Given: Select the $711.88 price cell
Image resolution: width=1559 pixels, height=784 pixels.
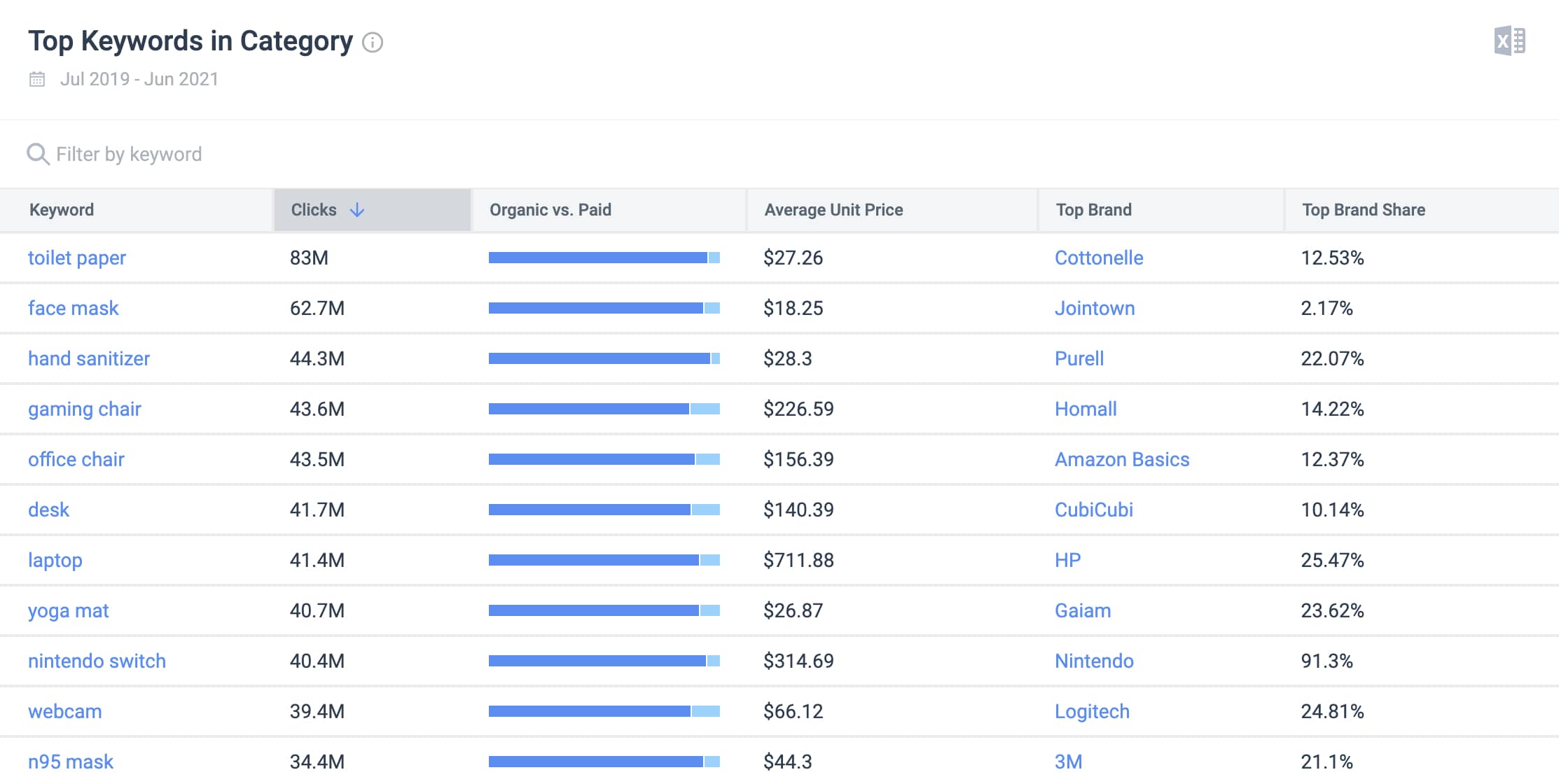Looking at the screenshot, I should tap(798, 560).
